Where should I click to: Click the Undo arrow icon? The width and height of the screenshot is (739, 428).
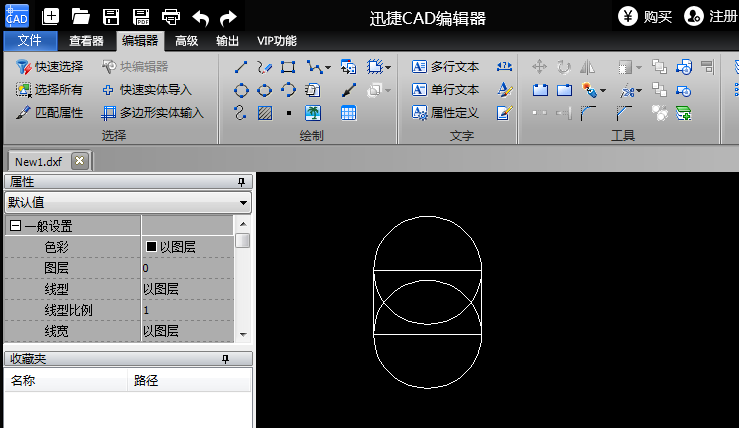click(200, 16)
